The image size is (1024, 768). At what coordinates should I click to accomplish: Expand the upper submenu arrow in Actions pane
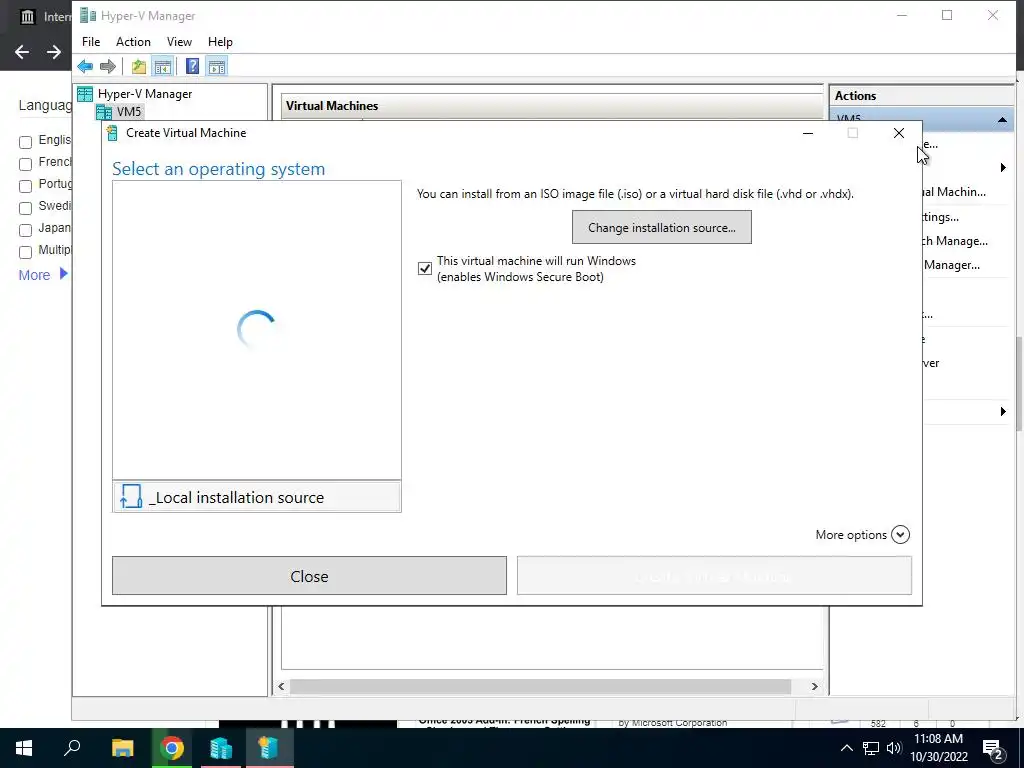1003,168
